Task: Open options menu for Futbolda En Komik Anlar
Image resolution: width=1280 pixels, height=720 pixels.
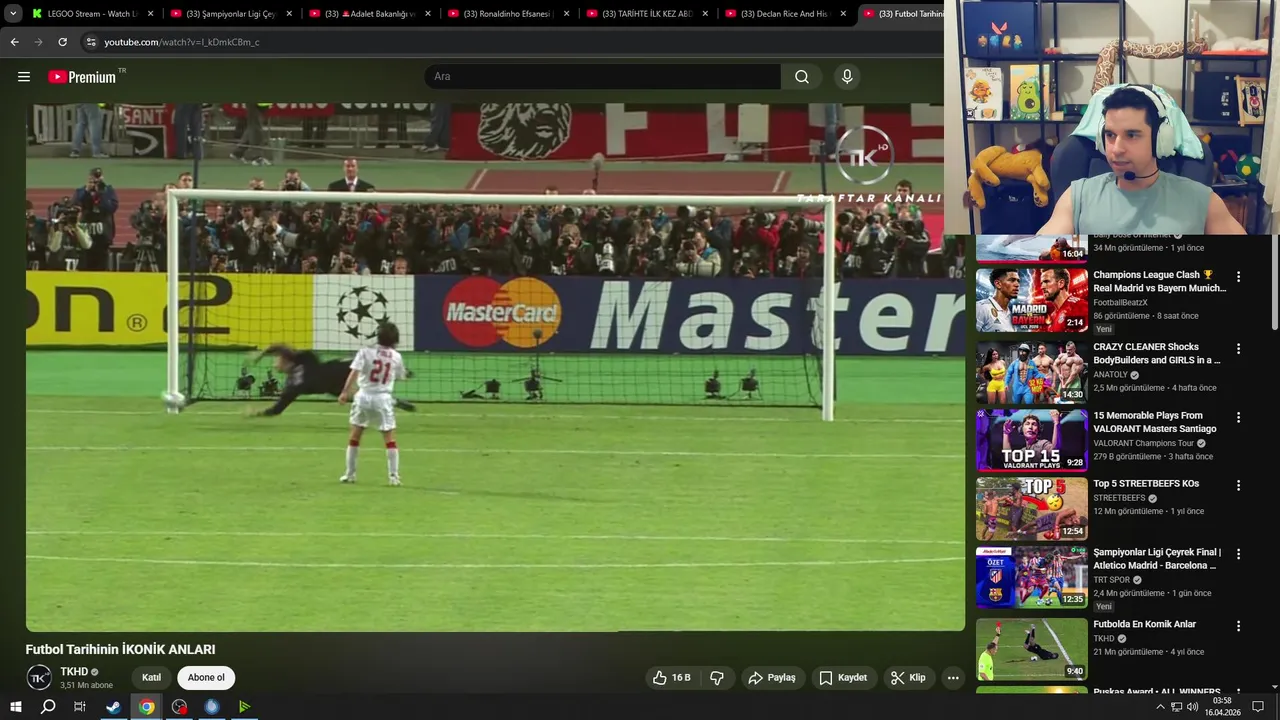Action: 1238,626
